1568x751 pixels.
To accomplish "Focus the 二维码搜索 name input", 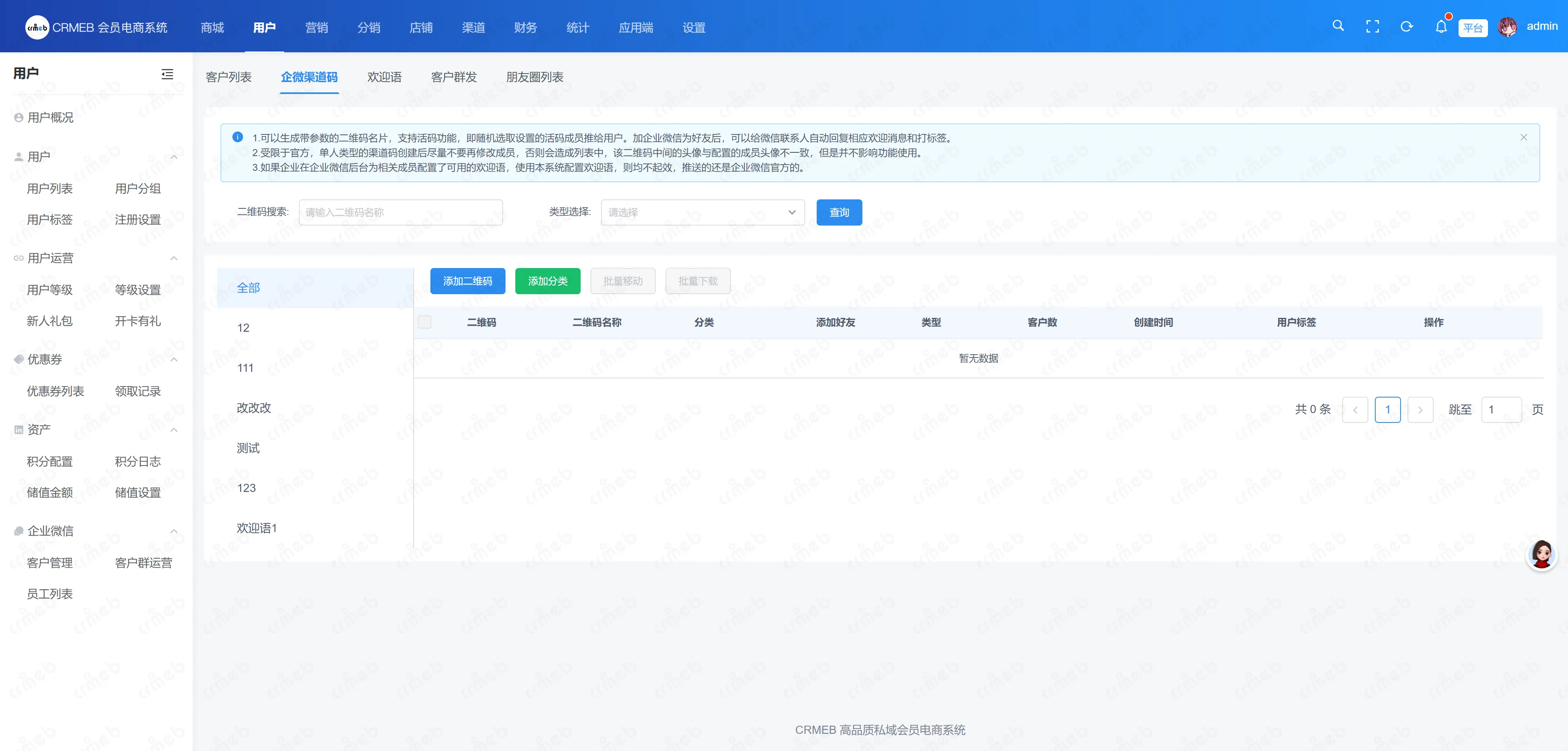I will coord(401,212).
